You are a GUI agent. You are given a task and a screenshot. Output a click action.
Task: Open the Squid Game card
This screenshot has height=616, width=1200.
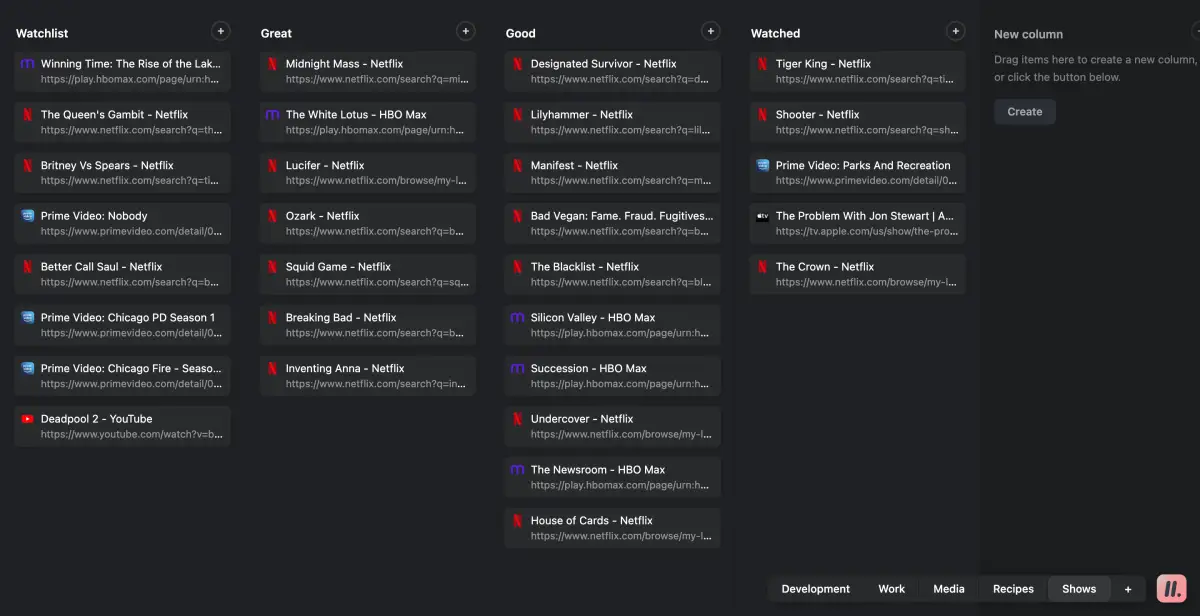[368, 274]
